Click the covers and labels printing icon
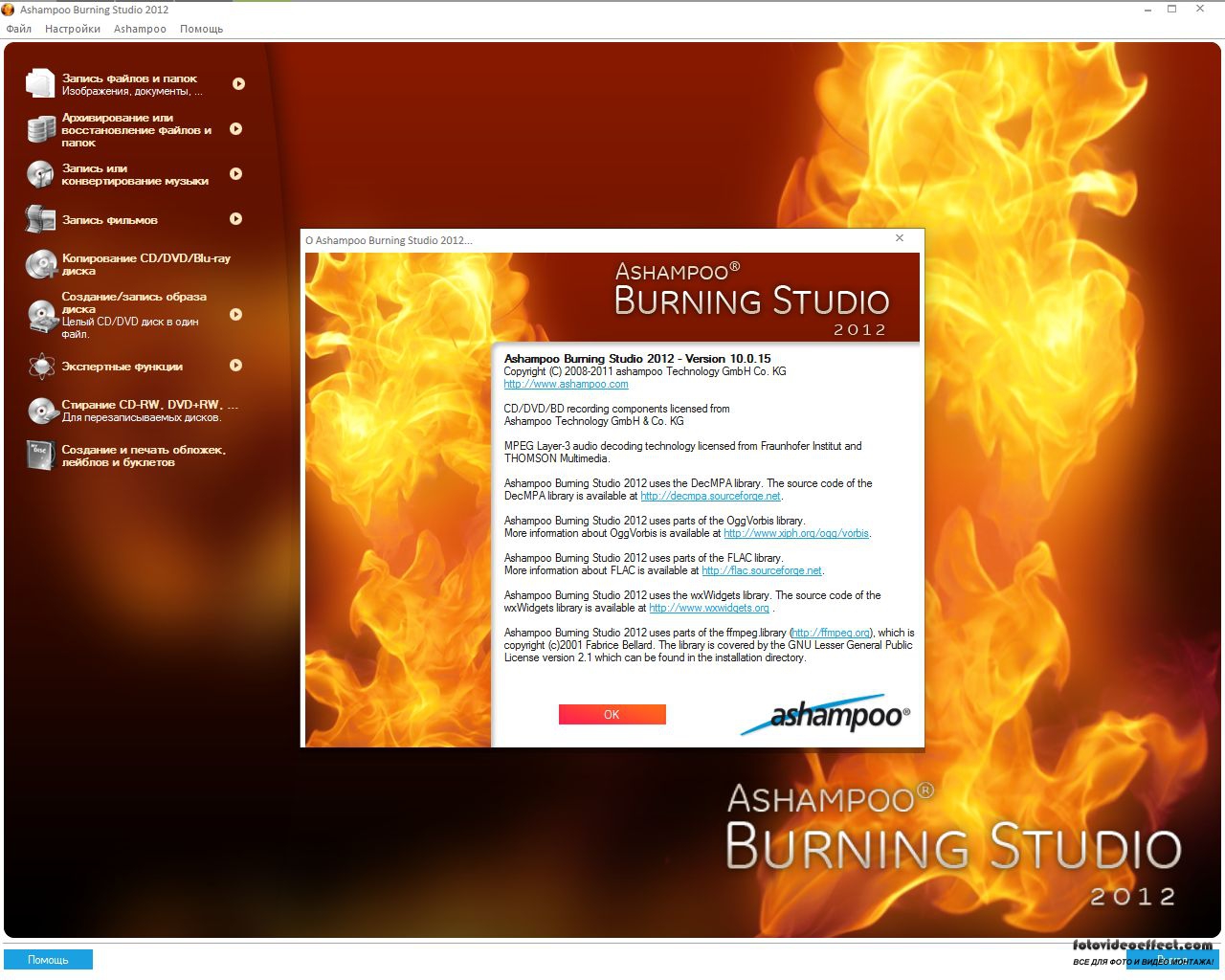 (x=40, y=456)
